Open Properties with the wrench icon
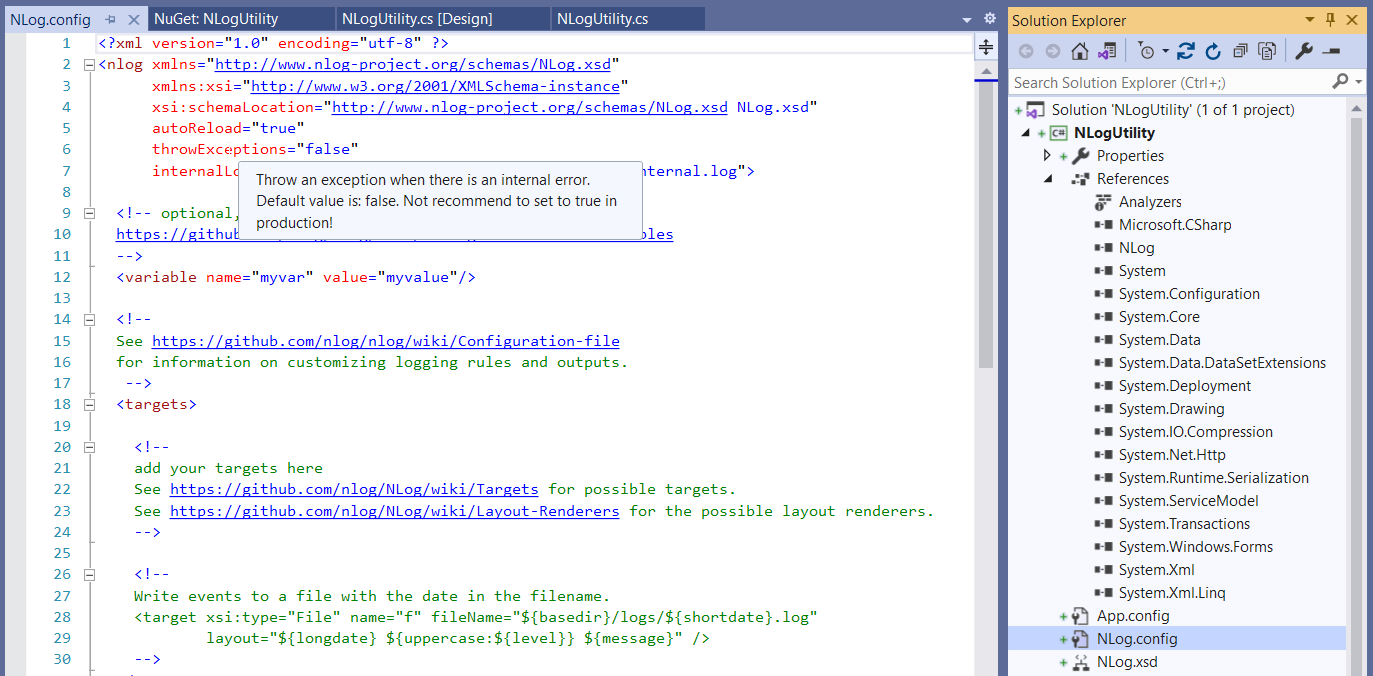The height and width of the screenshot is (676, 1373). pyautogui.click(x=1304, y=51)
